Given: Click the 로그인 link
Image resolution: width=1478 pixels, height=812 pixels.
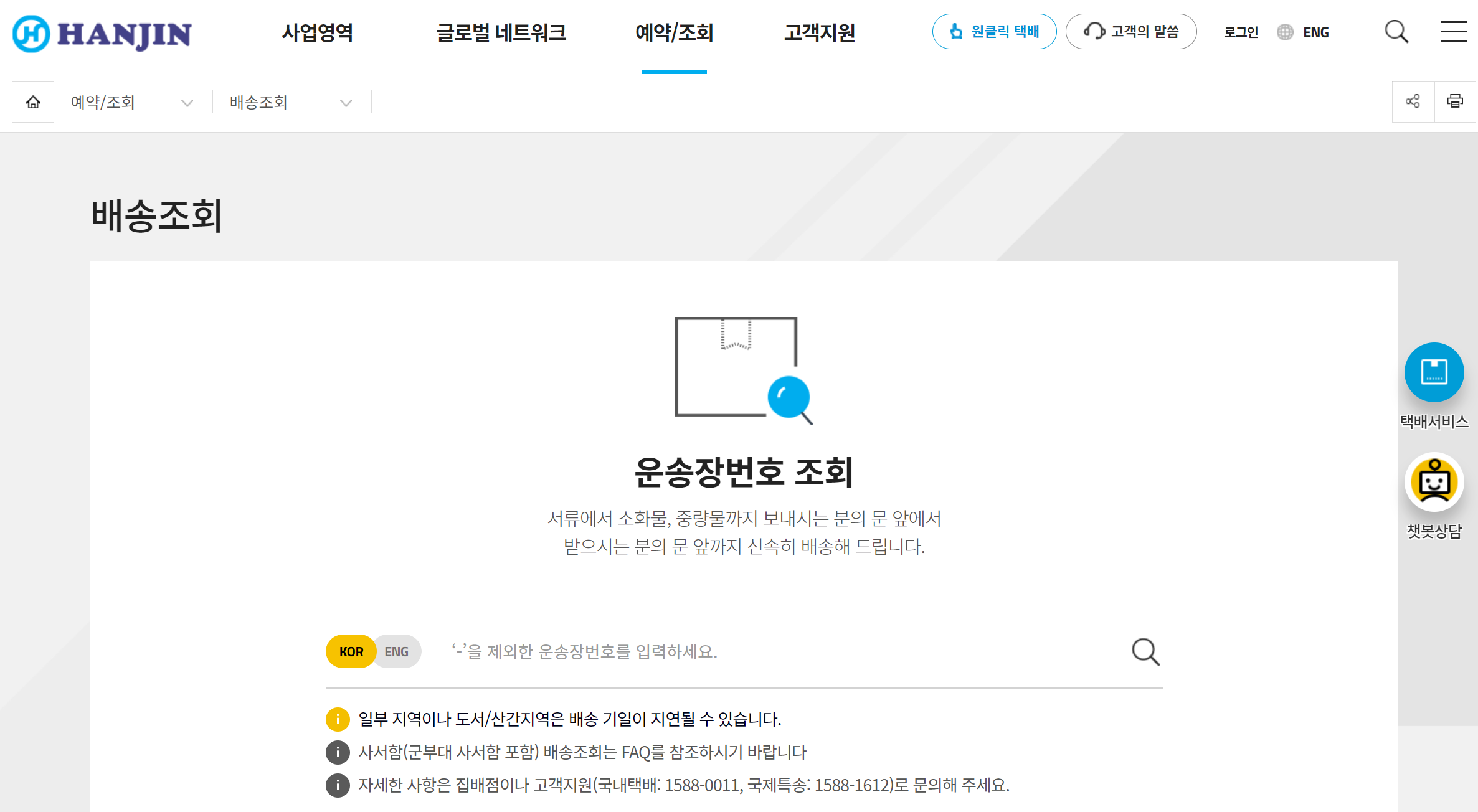Looking at the screenshot, I should coord(1240,32).
